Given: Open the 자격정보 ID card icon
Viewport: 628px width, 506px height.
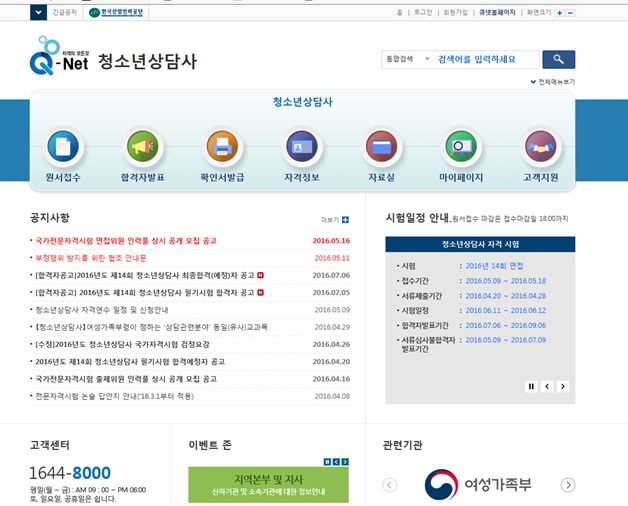Looking at the screenshot, I should 302,146.
